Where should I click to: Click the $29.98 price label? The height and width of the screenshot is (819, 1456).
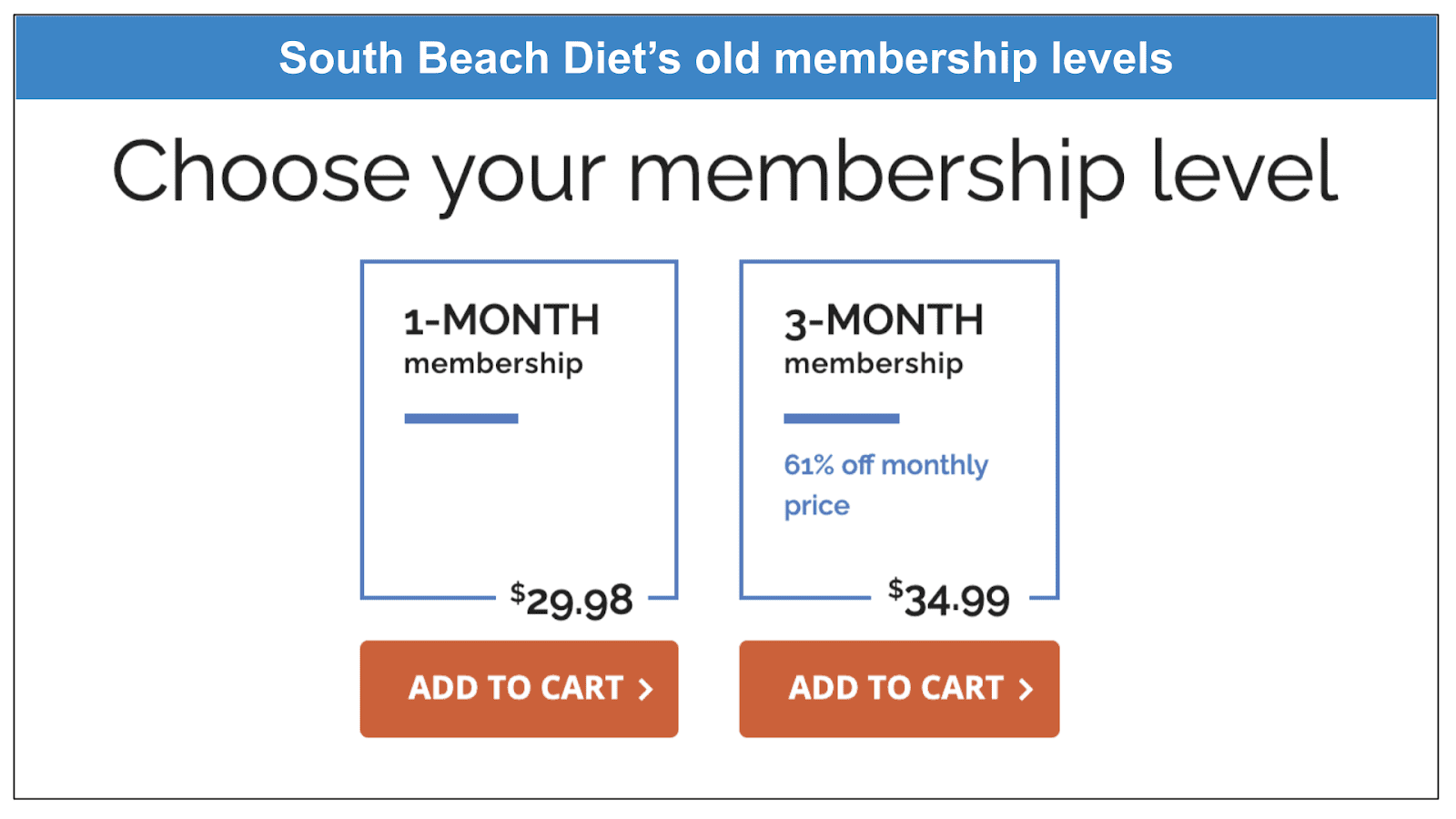(571, 600)
